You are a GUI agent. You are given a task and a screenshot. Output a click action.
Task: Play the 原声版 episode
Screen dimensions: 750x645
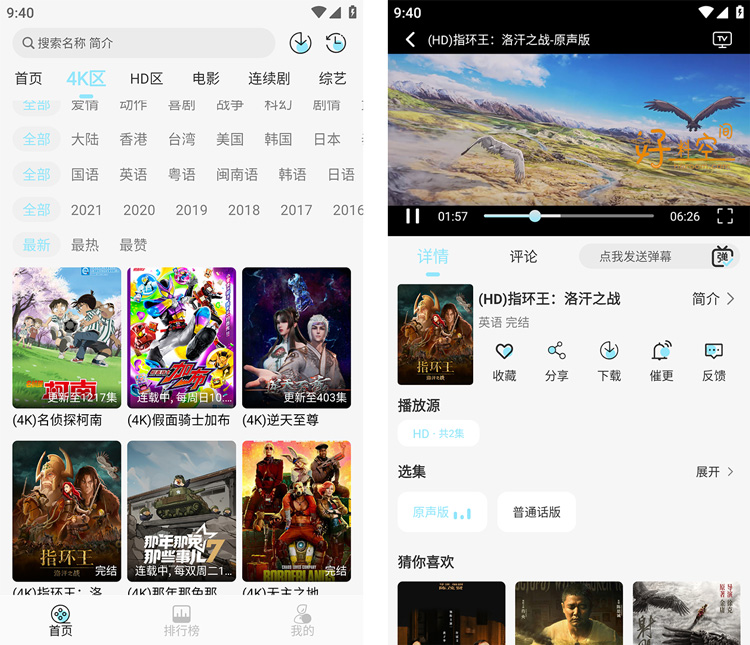[442, 512]
